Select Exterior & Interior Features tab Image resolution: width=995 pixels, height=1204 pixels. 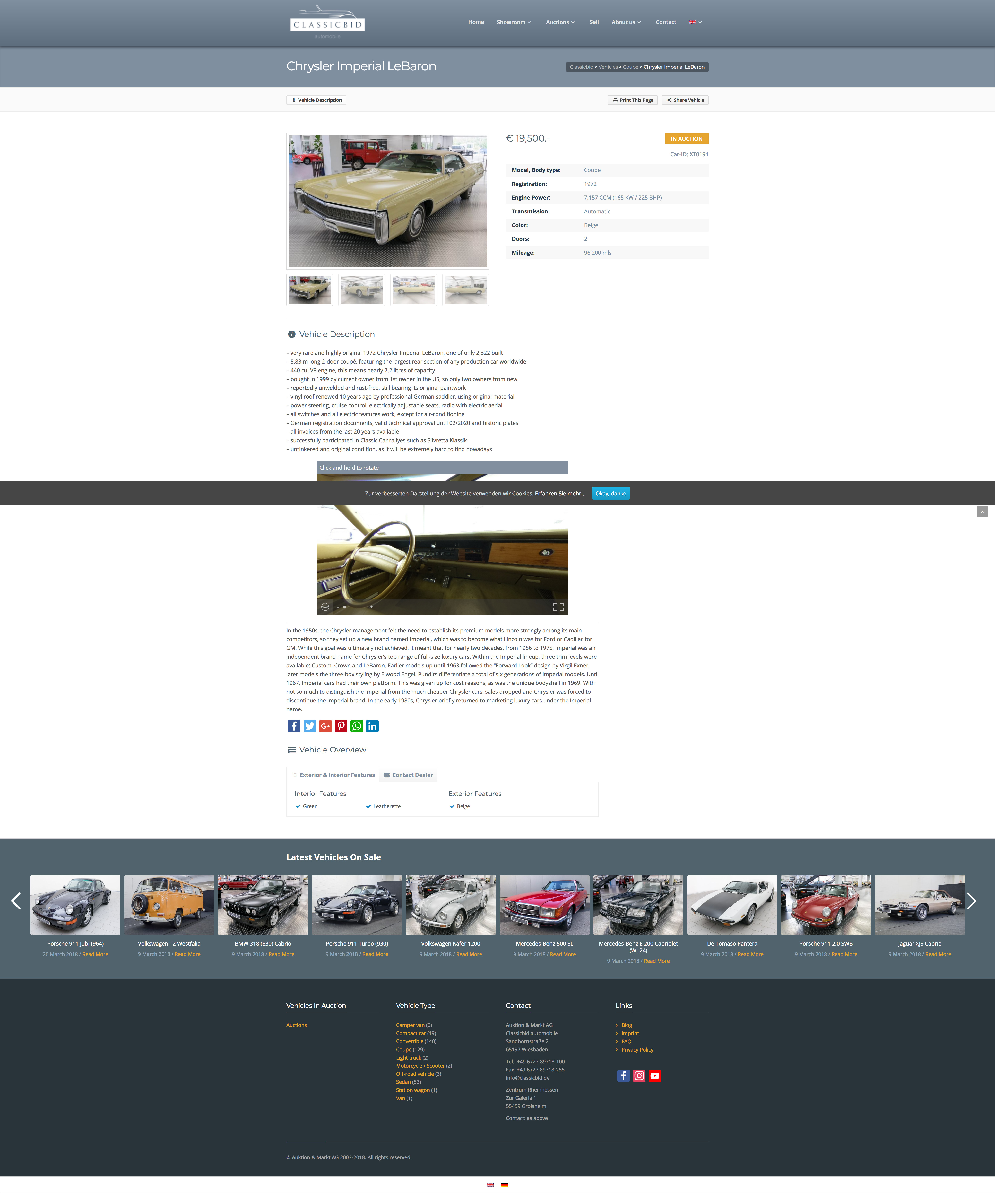click(x=333, y=775)
